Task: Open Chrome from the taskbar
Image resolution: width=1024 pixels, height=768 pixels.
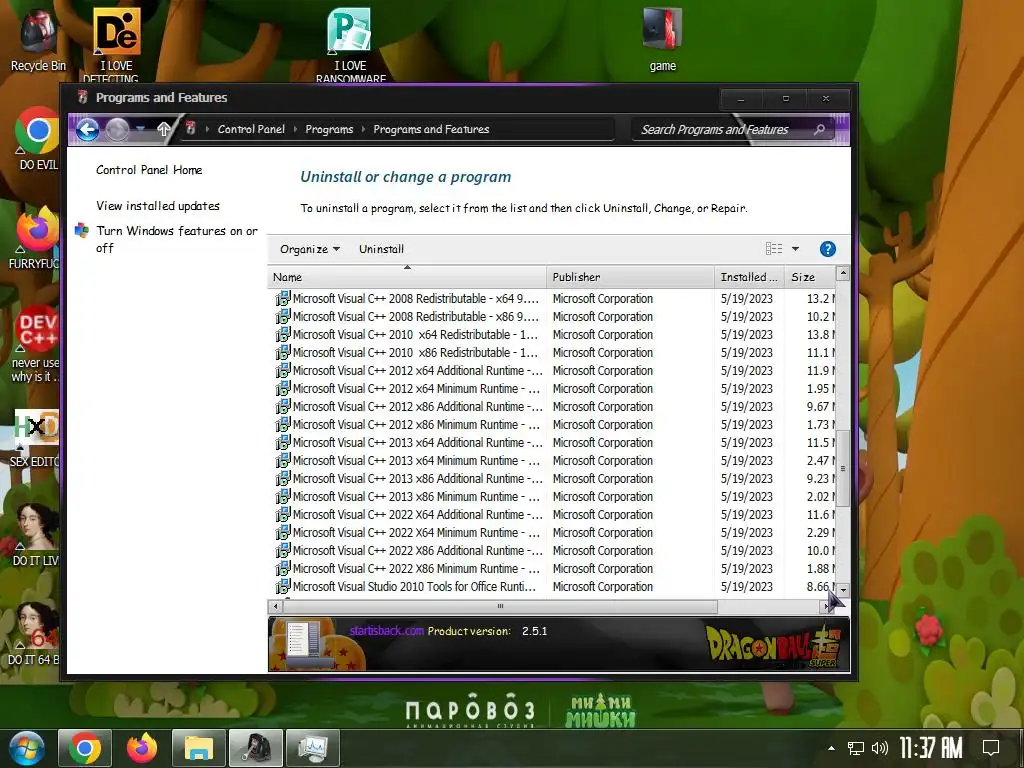Action: tap(85, 748)
